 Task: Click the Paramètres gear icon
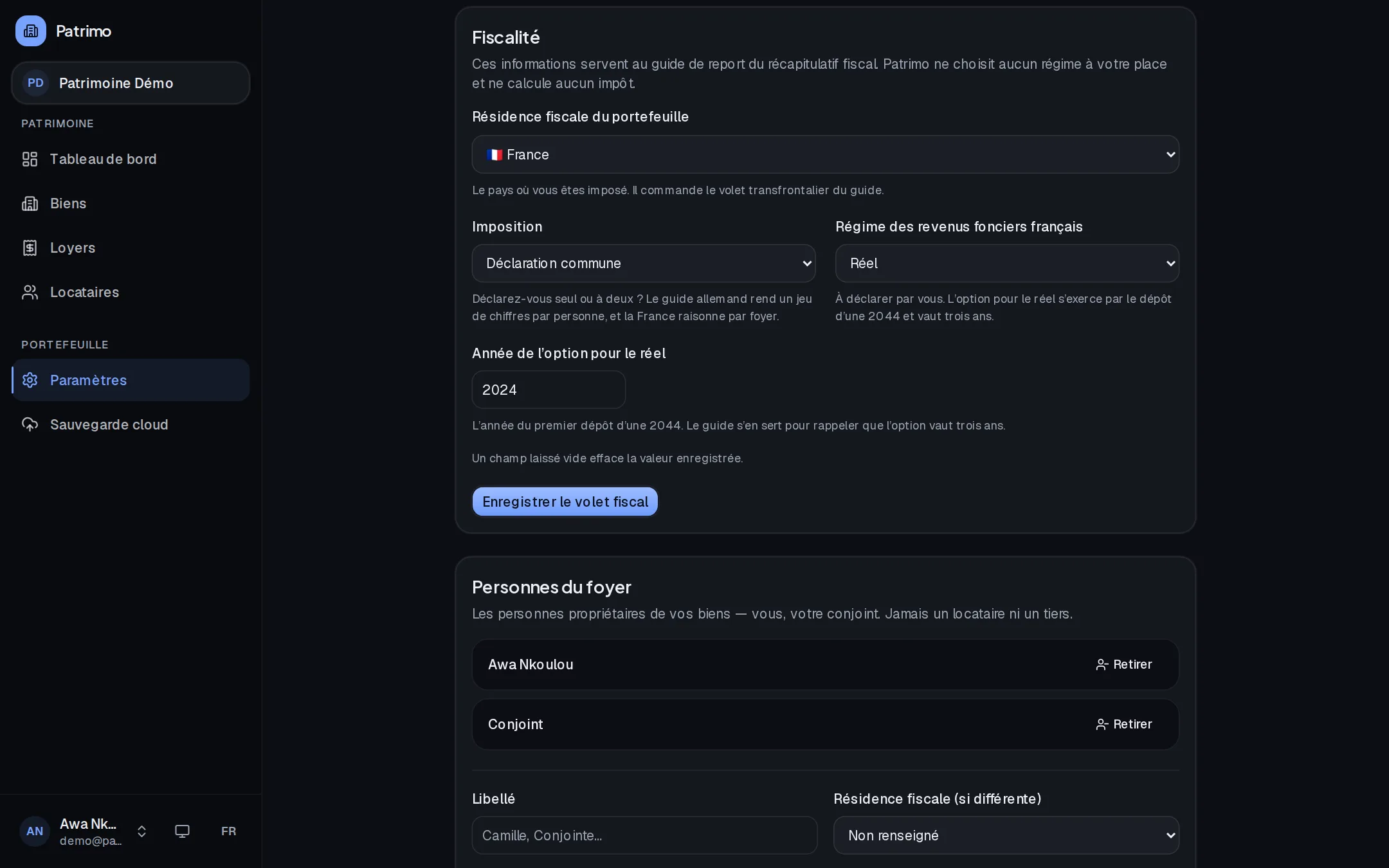(30, 380)
